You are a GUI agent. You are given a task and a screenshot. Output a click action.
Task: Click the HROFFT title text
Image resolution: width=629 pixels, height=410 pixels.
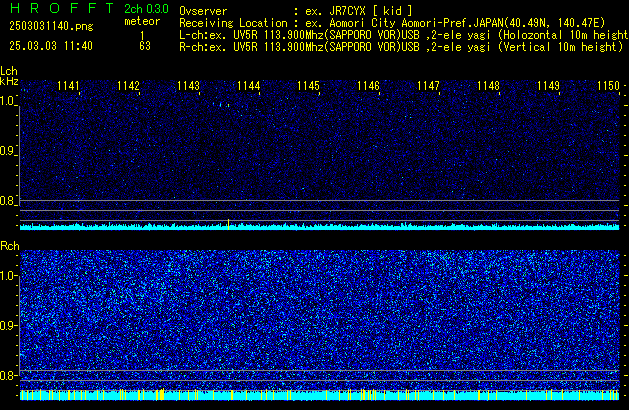pyautogui.click(x=62, y=8)
